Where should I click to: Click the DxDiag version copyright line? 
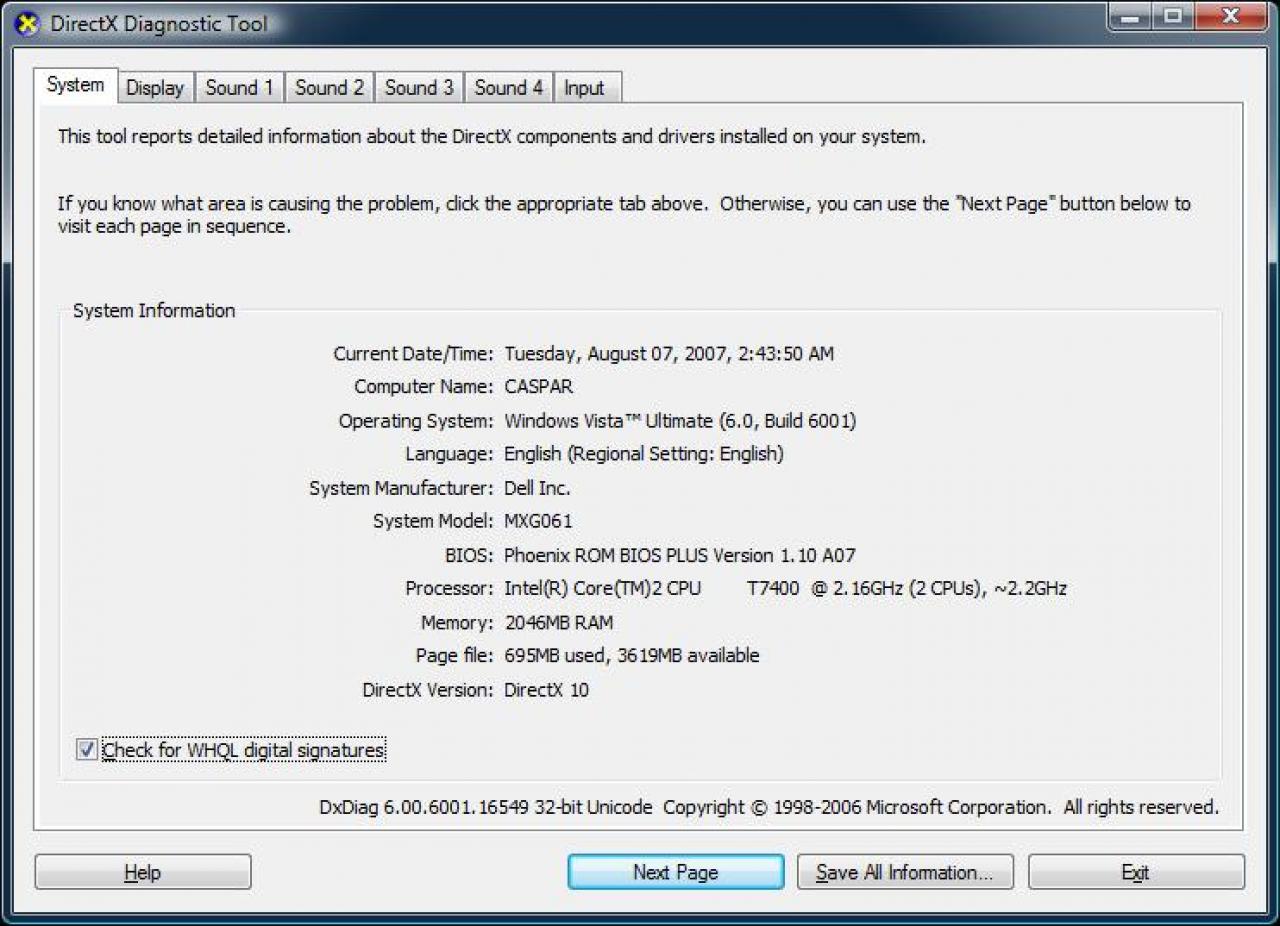click(769, 807)
